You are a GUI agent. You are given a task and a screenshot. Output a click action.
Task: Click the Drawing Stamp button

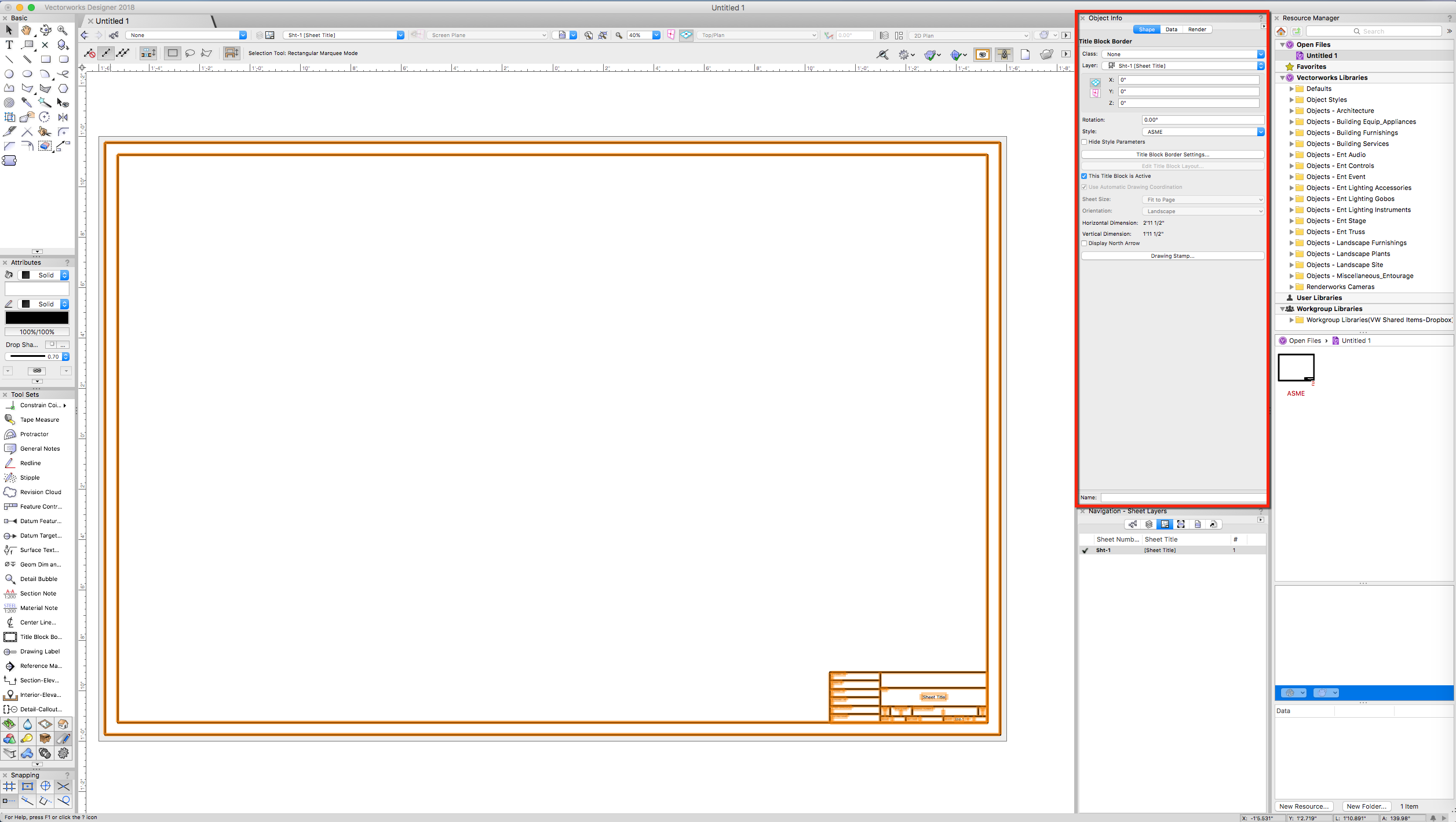point(1172,256)
